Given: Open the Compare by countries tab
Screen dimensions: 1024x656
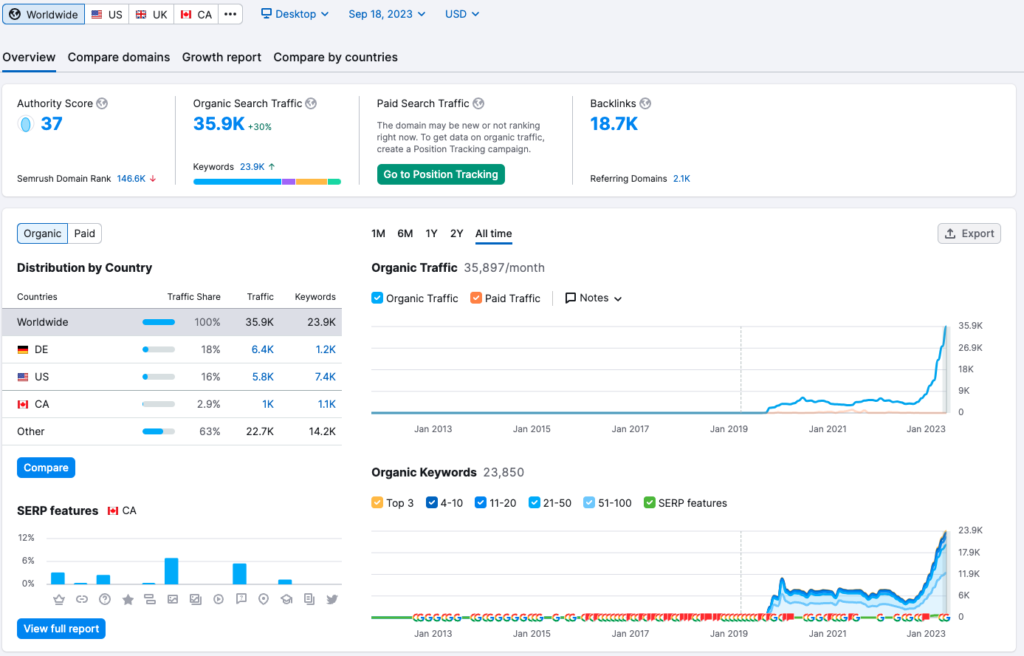Looking at the screenshot, I should (336, 57).
